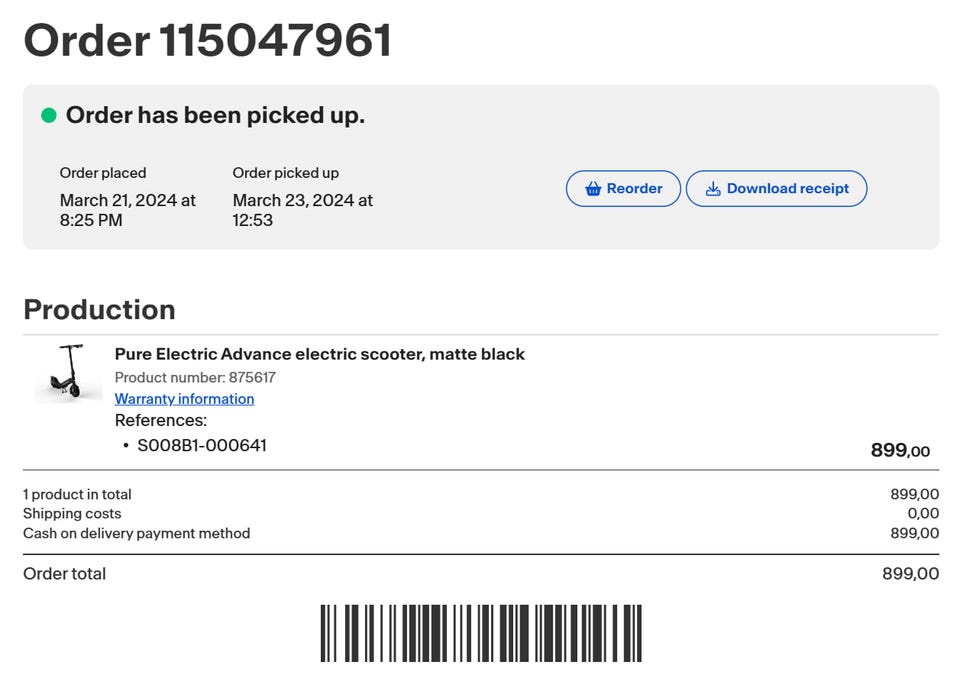Screen dimensions: 960x691
Task: Click the Cash on delivery payment method line
Action: [x=136, y=534]
